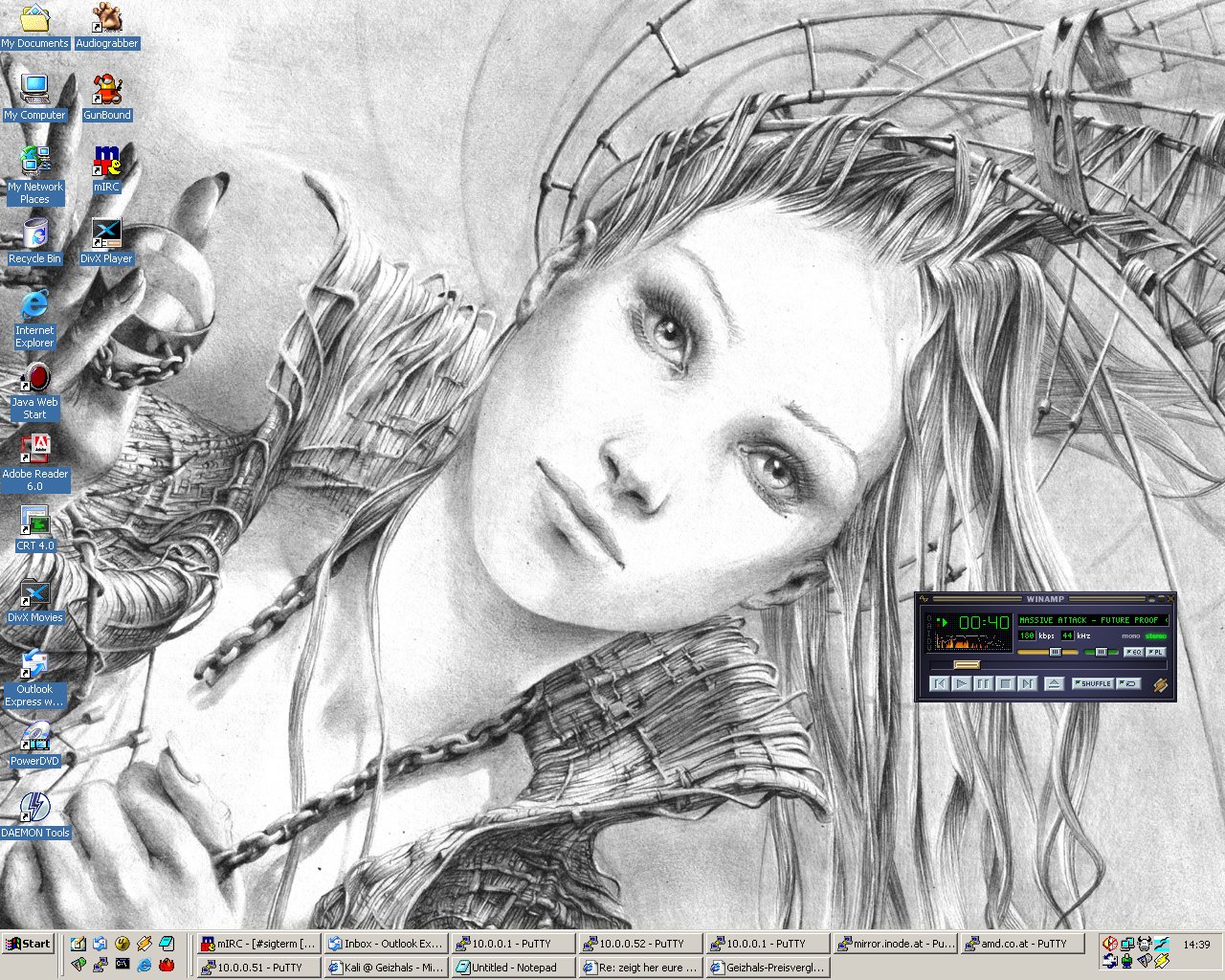The width and height of the screenshot is (1225, 980).
Task: Switch to amd.co.at - PuTTY taskbar button
Action: [x=1023, y=944]
